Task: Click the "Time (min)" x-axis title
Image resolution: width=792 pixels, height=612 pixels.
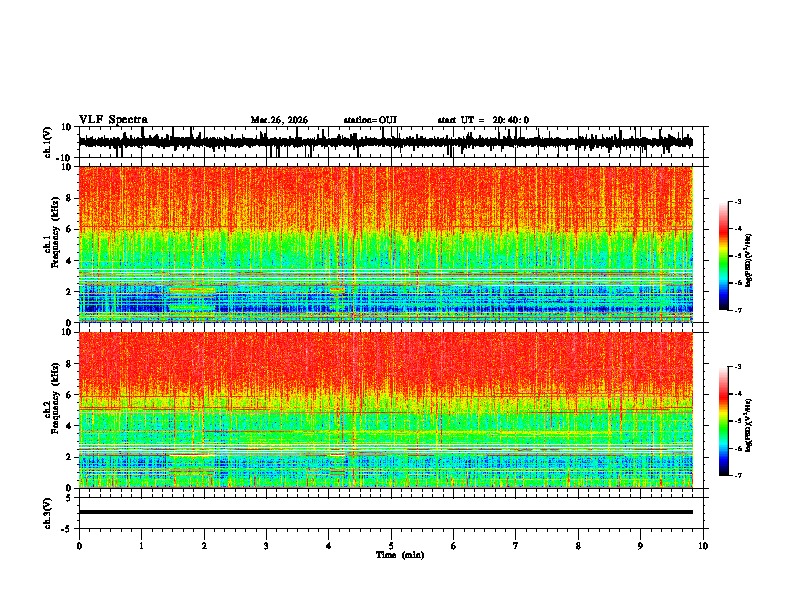Action: (400, 555)
